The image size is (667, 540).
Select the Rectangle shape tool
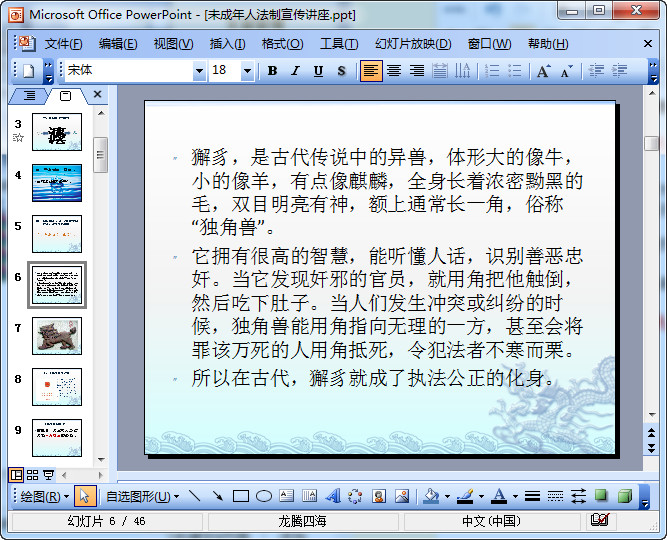[241, 496]
